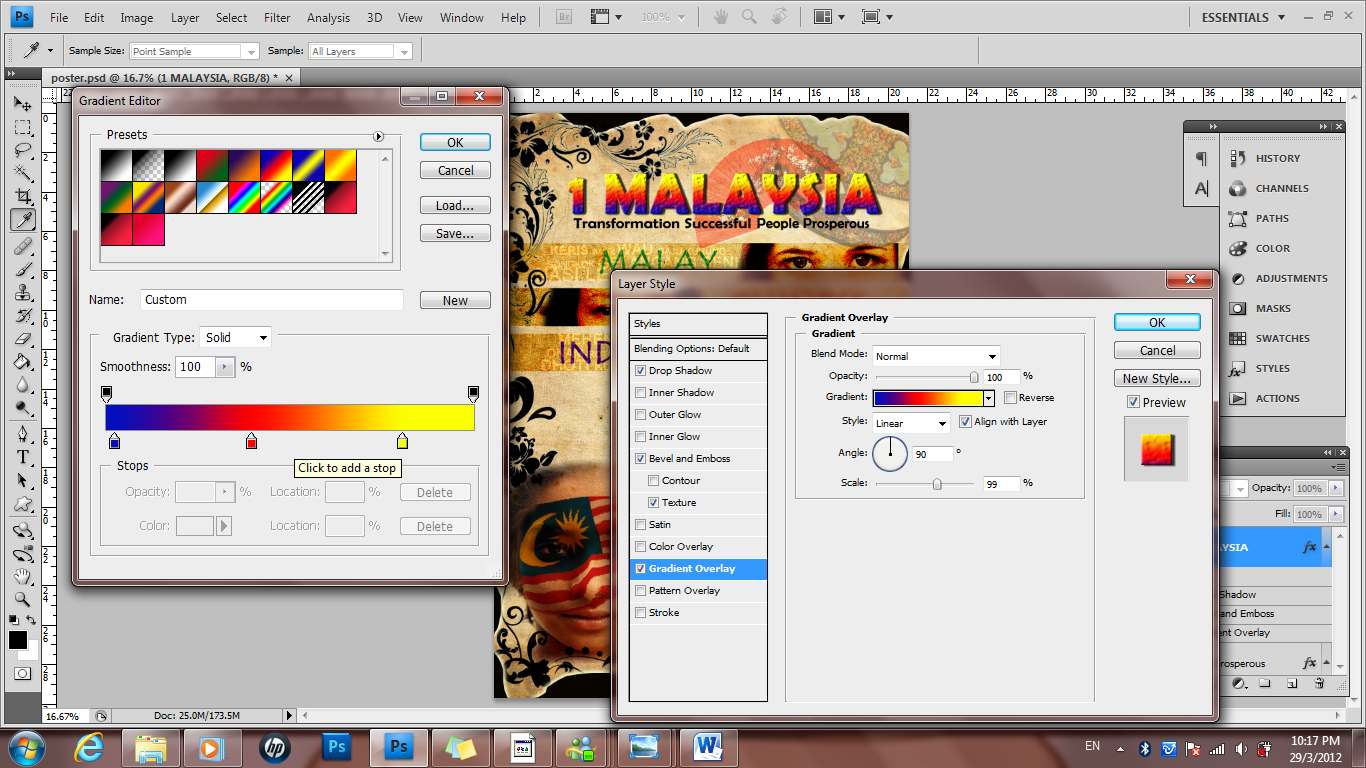The image size is (1366, 768).
Task: Open the Blend Mode dropdown
Action: 936,356
